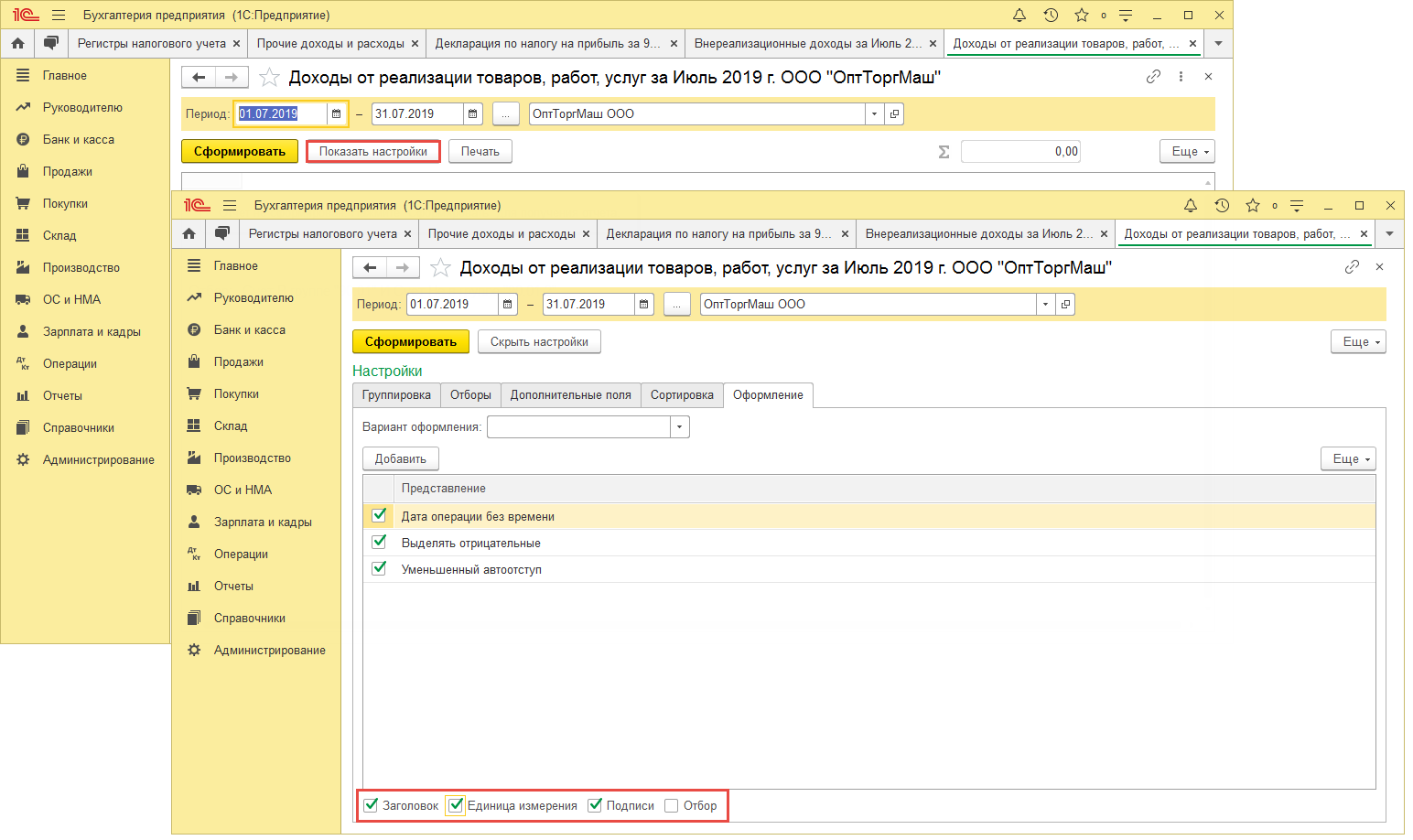Open Еще menu next to Скрыть настройки
The width and height of the screenshot is (1413, 840).
click(1359, 342)
